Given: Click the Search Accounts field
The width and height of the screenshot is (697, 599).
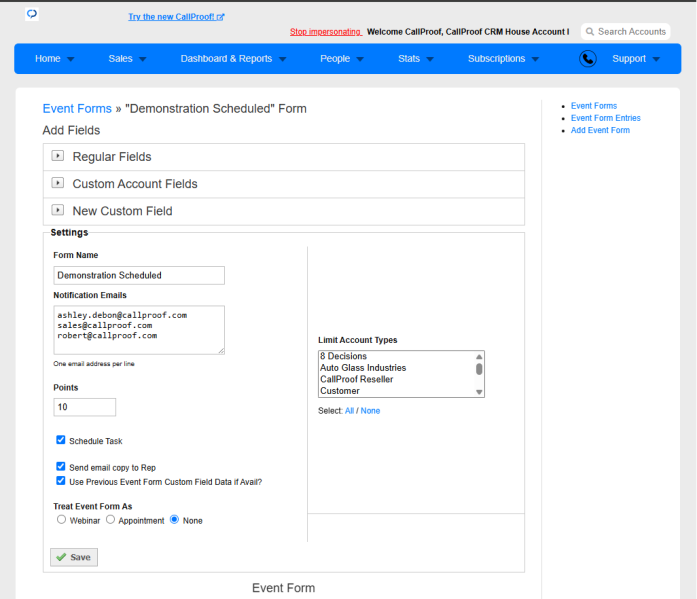Looking at the screenshot, I should [625, 32].
